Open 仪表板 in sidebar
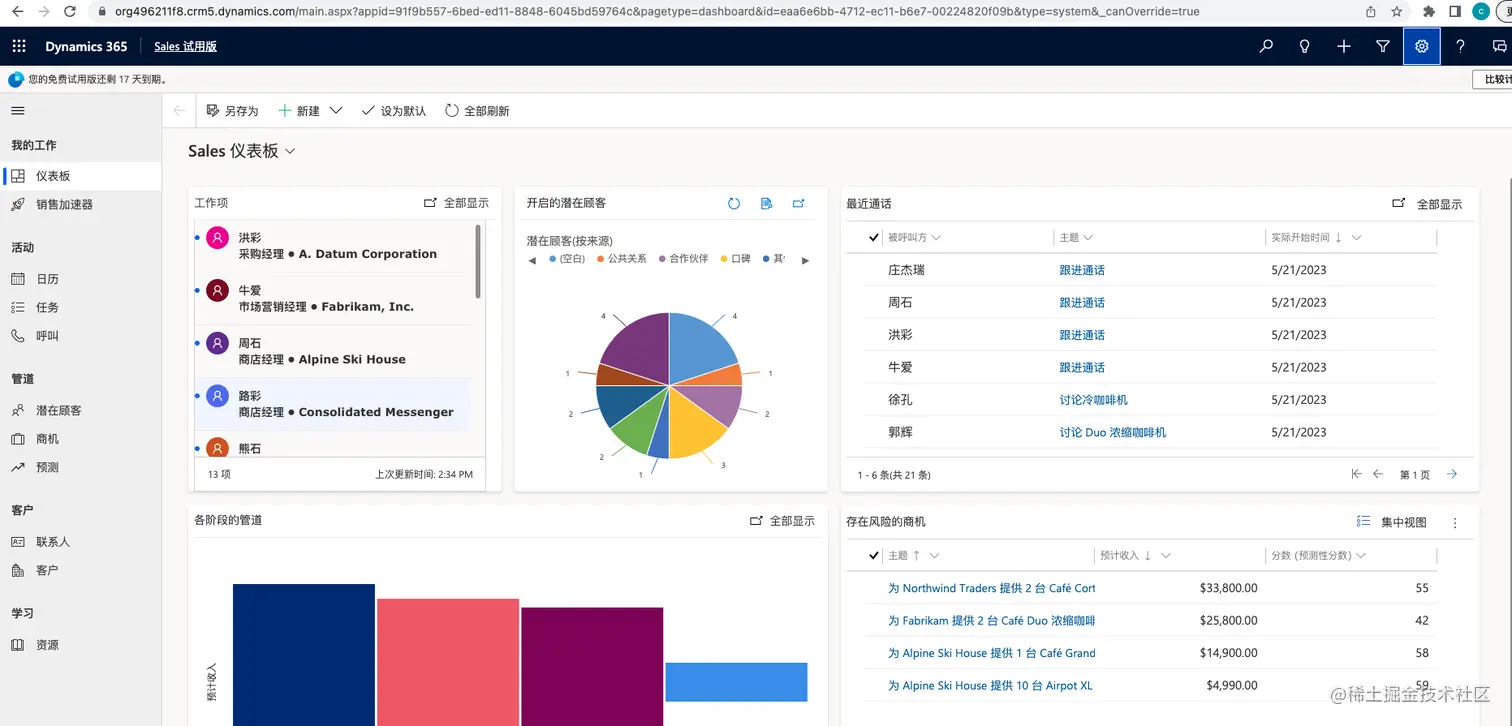 pos(81,176)
